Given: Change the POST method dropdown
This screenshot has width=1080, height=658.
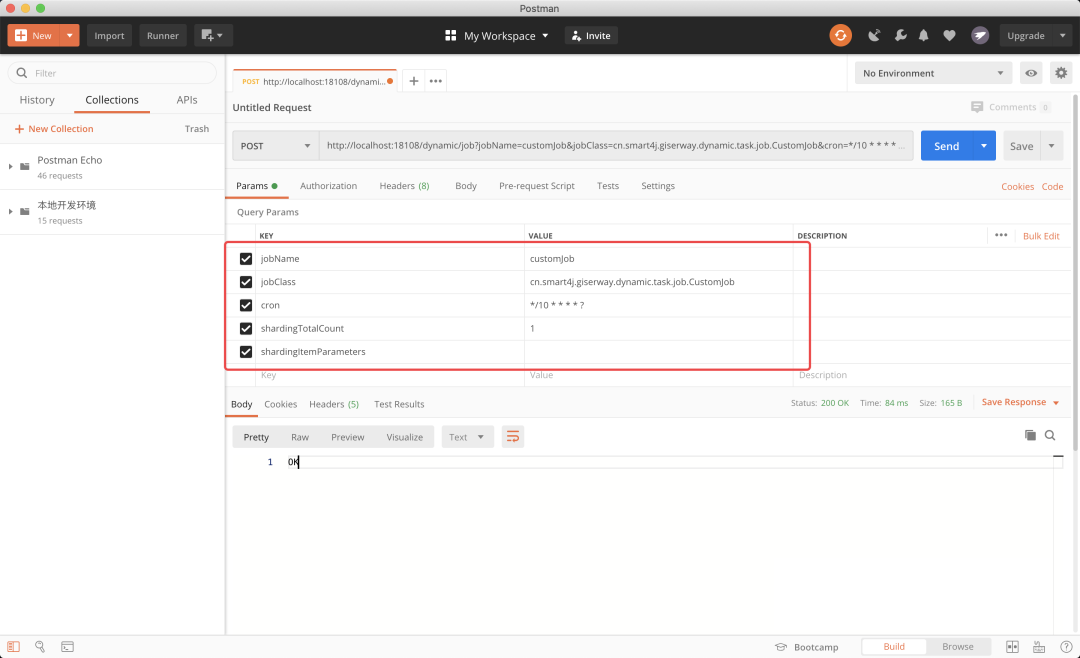Looking at the screenshot, I should [x=276, y=145].
